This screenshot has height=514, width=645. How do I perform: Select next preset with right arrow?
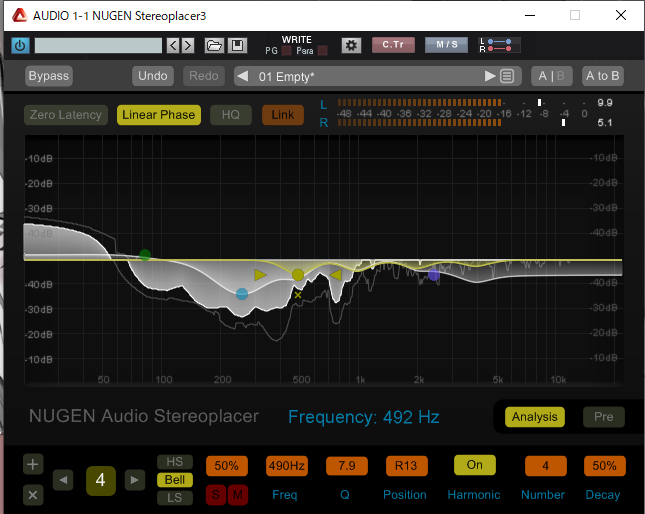coord(490,76)
